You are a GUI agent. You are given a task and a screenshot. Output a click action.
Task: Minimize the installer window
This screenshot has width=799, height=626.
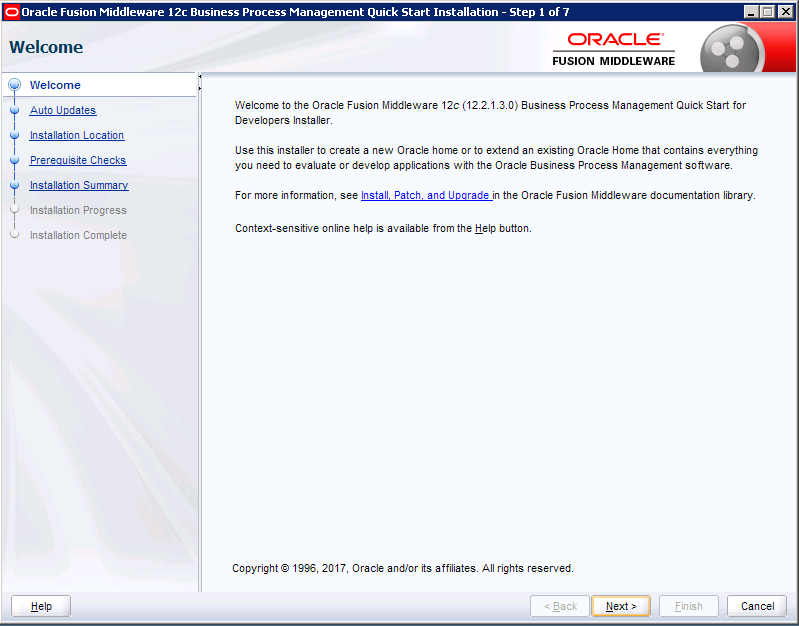tap(750, 12)
